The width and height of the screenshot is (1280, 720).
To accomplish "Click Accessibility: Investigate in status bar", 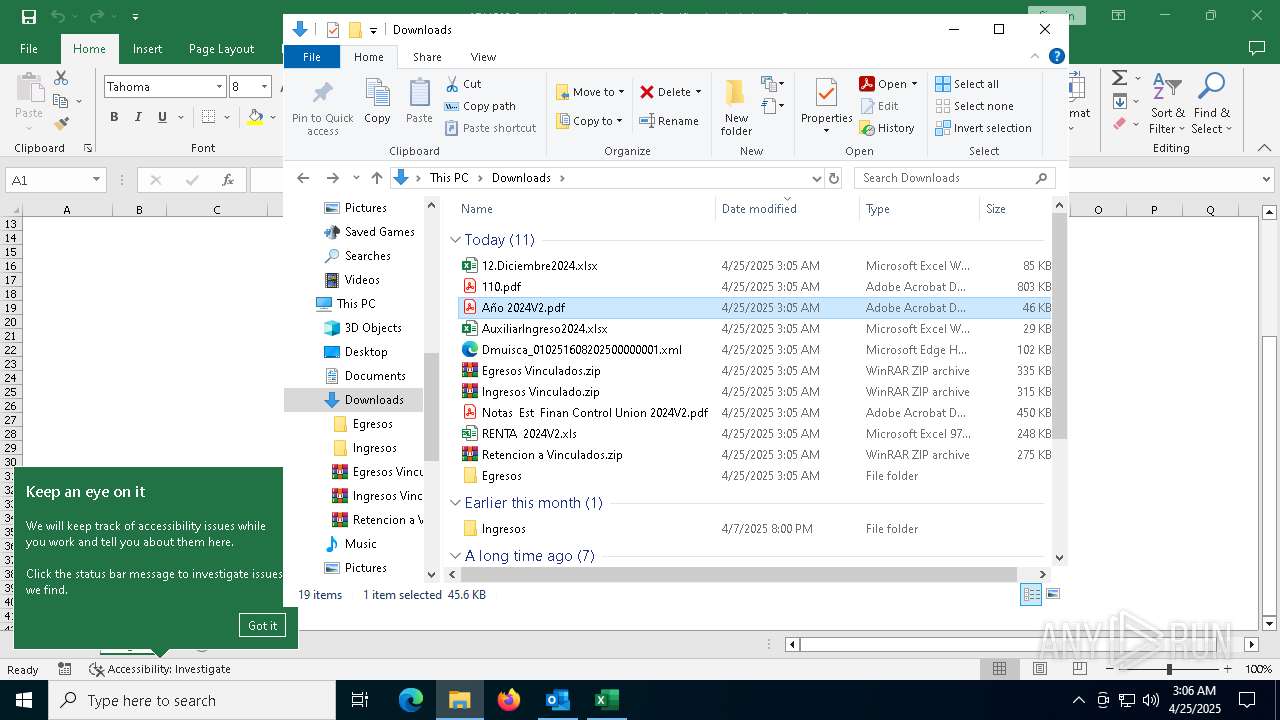I will click(x=160, y=669).
